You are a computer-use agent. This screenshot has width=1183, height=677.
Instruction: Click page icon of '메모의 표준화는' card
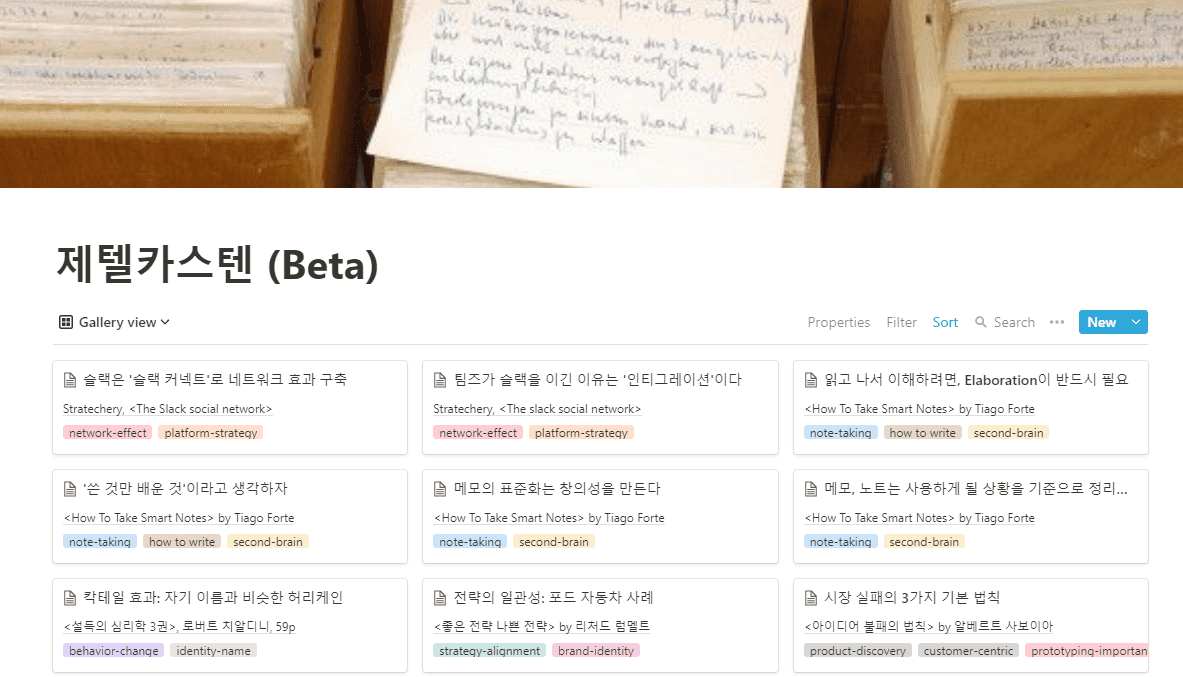coord(441,489)
